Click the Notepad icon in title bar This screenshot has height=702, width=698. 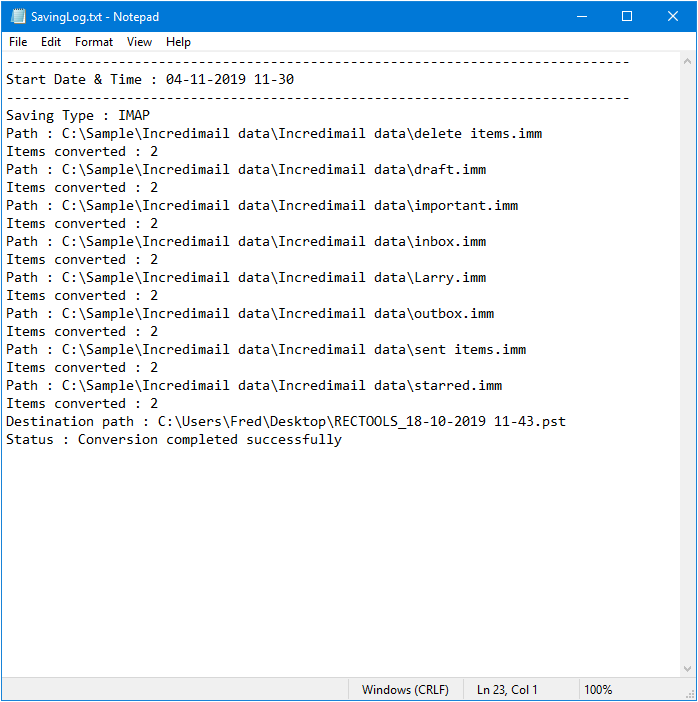[x=18, y=17]
